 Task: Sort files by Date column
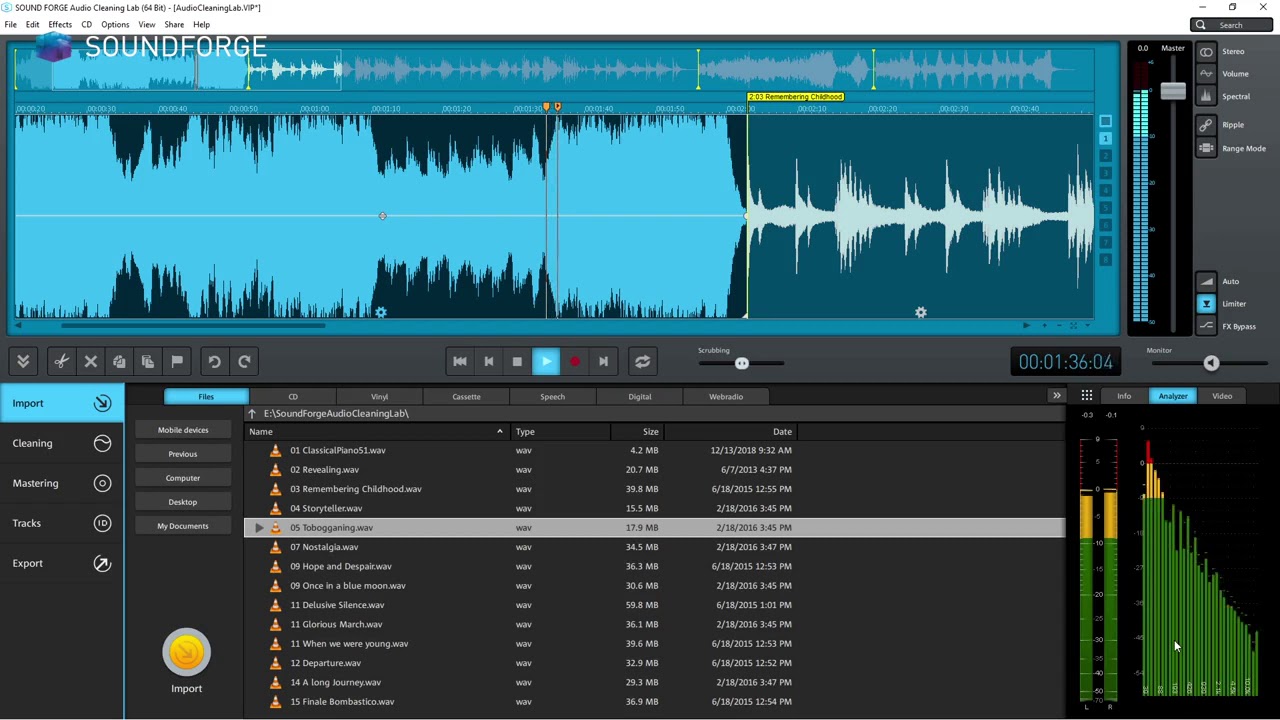tap(730, 432)
